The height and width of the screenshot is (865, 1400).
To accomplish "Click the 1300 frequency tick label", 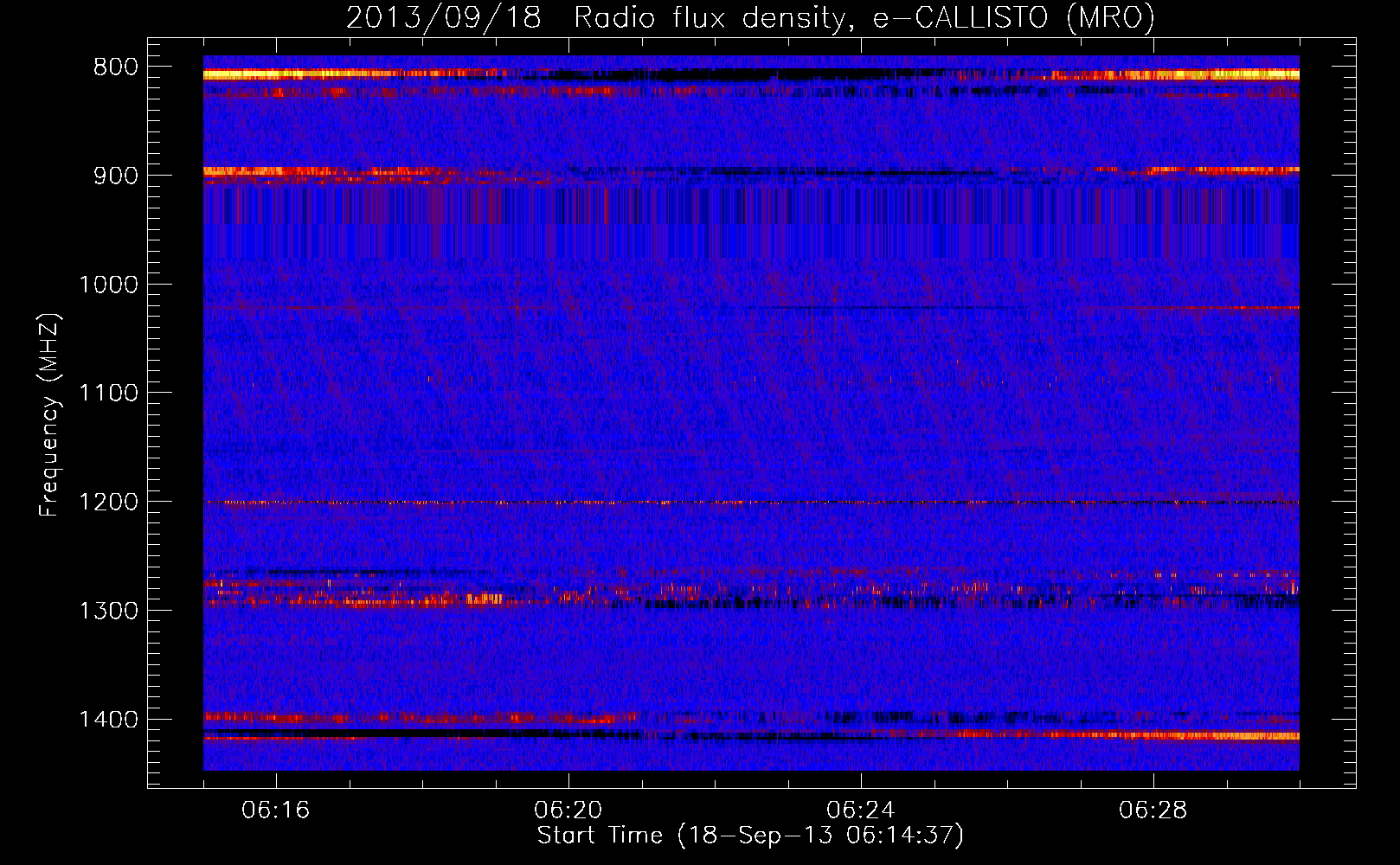I will tap(108, 612).
